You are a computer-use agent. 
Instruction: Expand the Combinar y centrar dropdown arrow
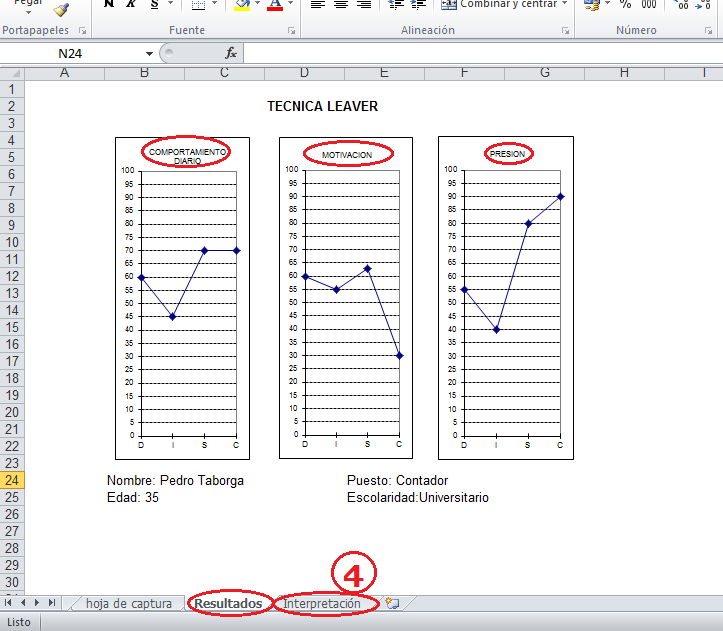[x=564, y=5]
